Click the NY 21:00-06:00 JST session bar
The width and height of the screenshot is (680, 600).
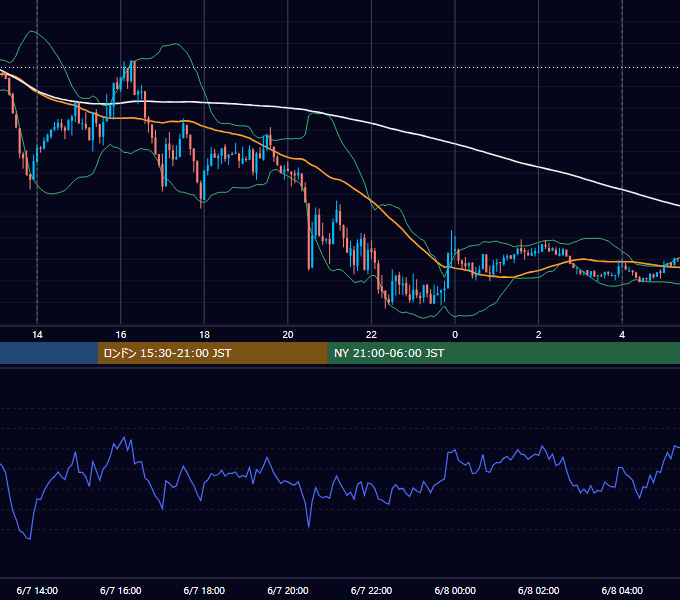click(503, 353)
